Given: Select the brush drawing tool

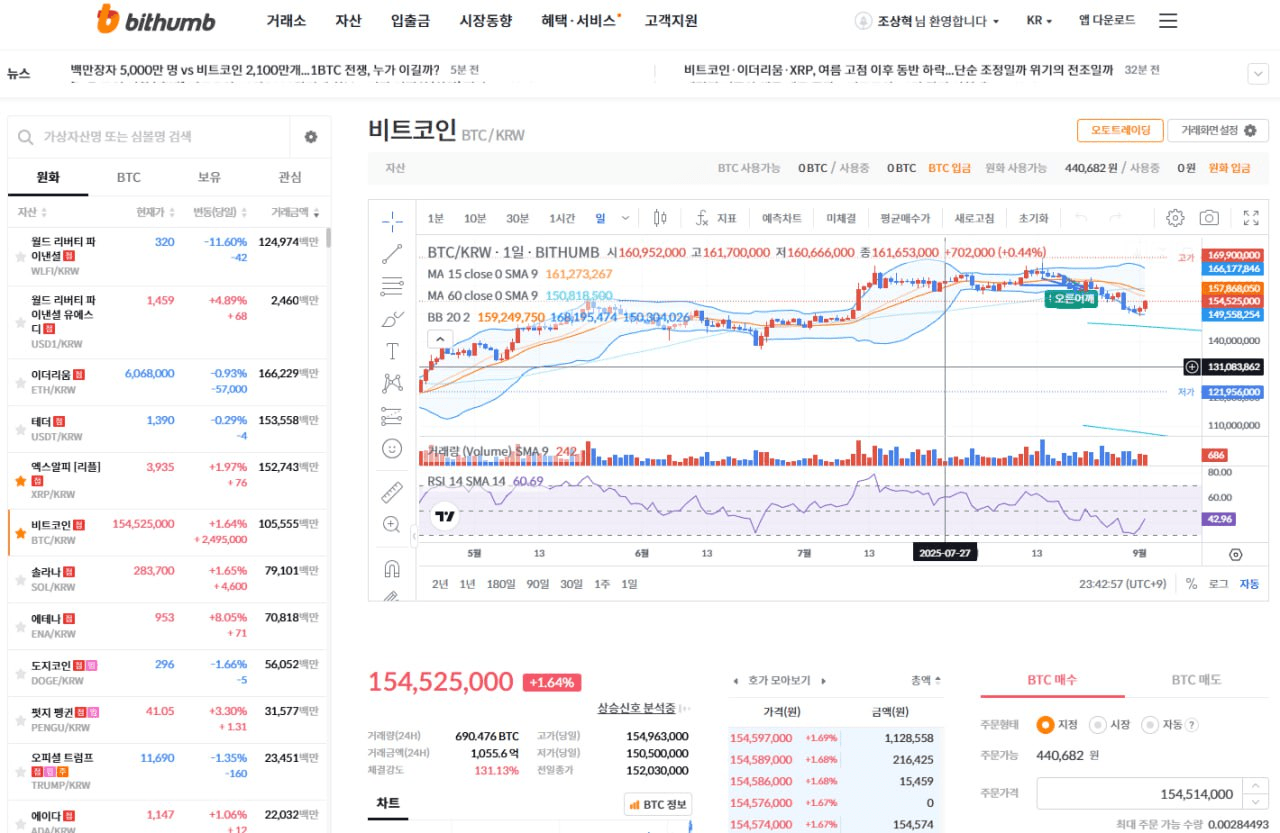Looking at the screenshot, I should pyautogui.click(x=392, y=320).
